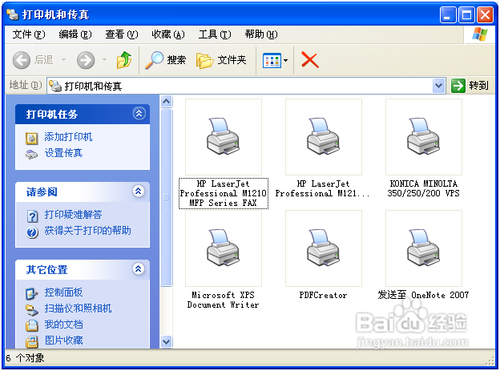The width and height of the screenshot is (500, 371).
Task: Collapse the 其它位置 panel
Action: 138,269
